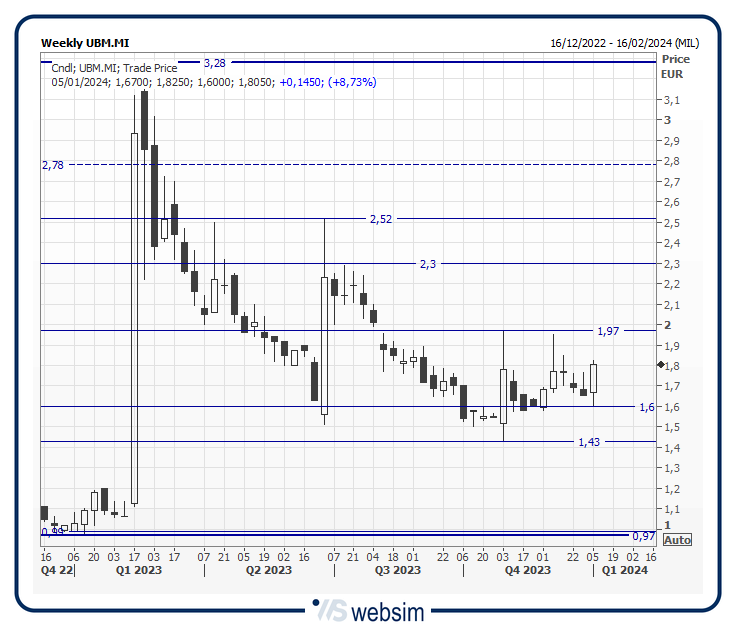Select Q1 2023 on the time axis
The width and height of the screenshot is (736, 627).
(140, 570)
